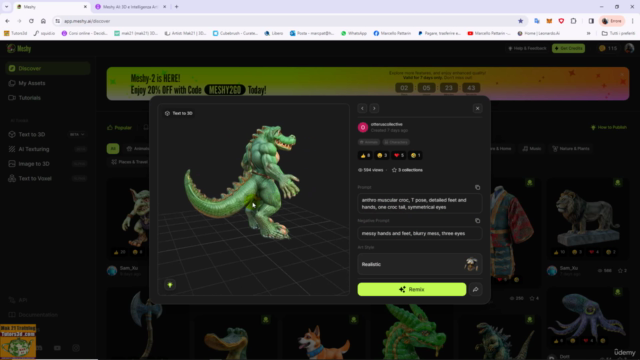Select the All category filter
The image size is (640, 360).
coord(113,149)
